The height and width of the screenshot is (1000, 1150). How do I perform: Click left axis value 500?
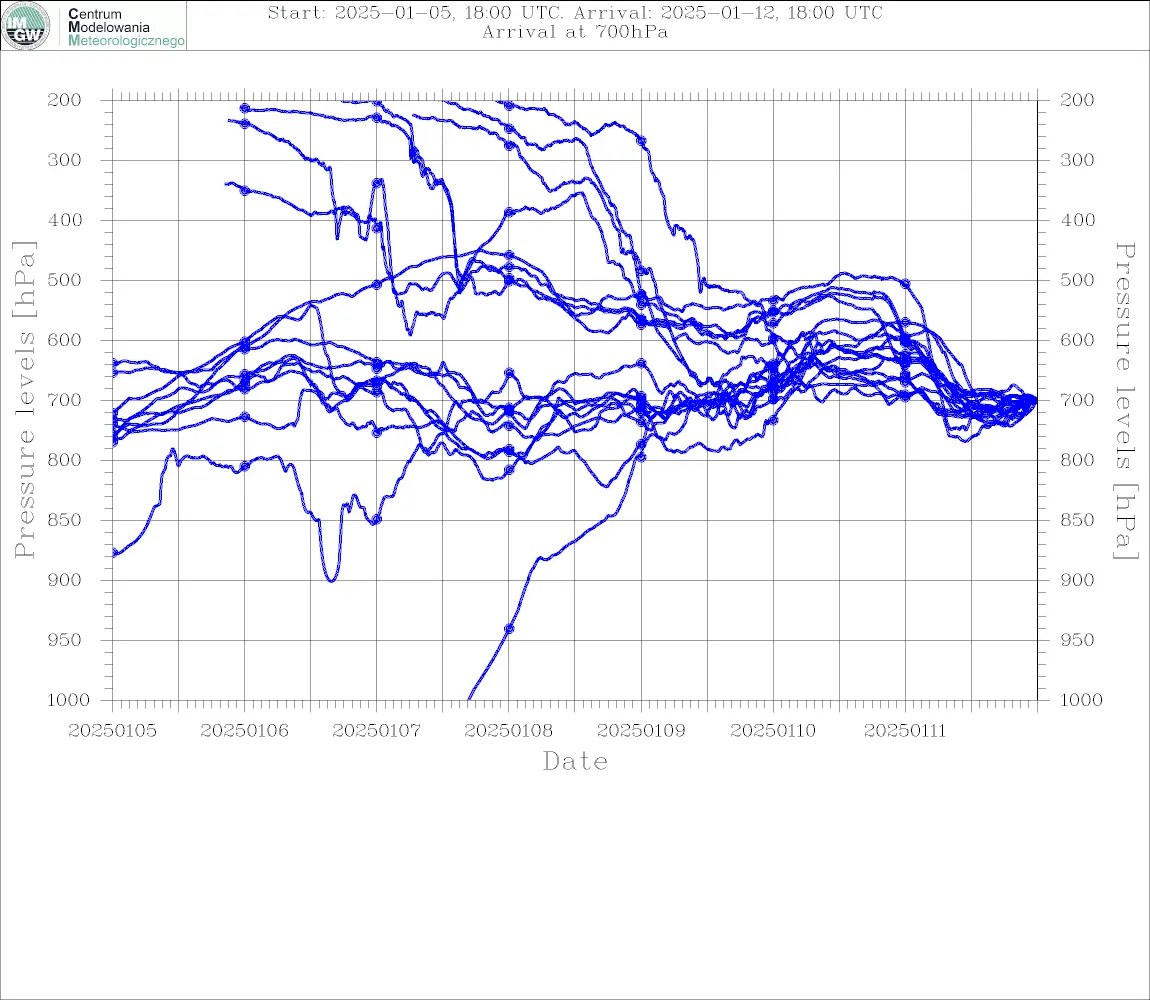(65, 280)
